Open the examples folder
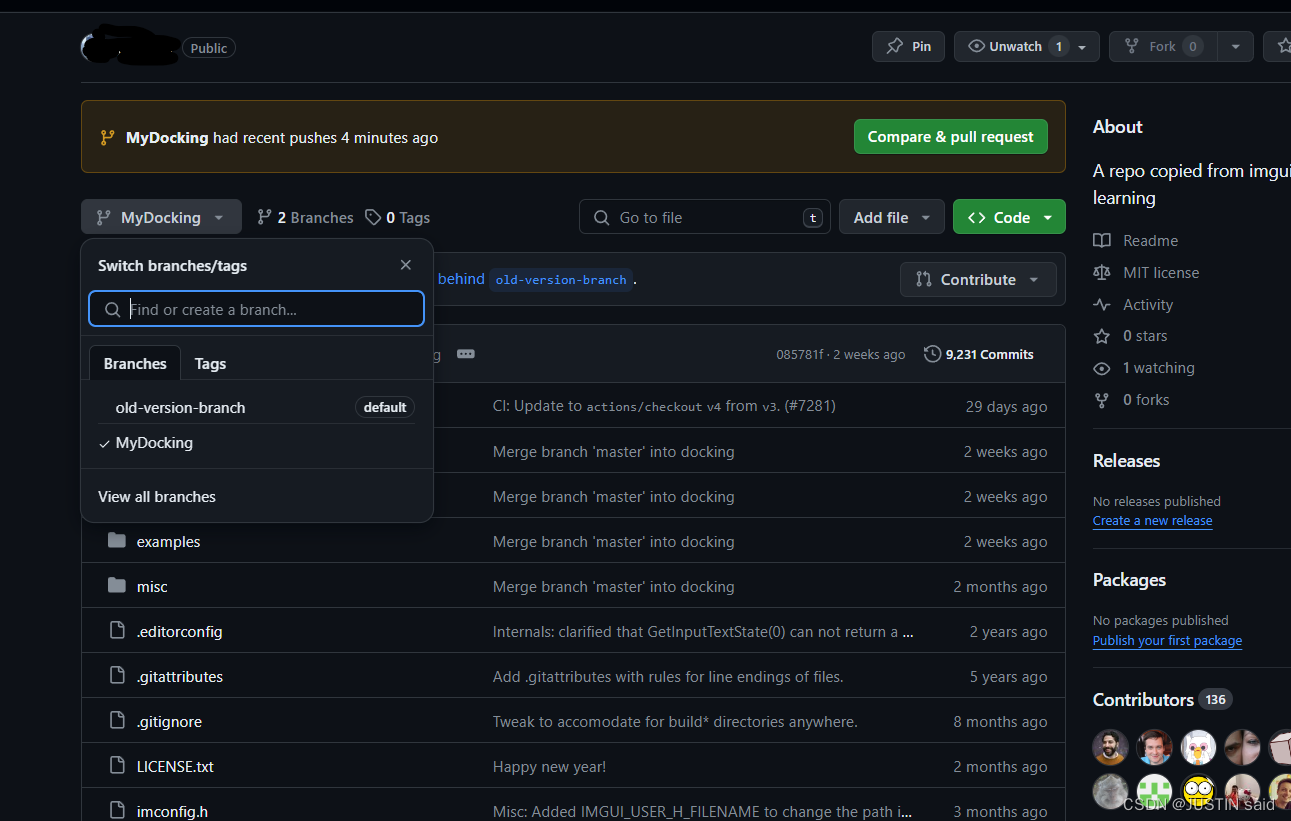 tap(168, 541)
